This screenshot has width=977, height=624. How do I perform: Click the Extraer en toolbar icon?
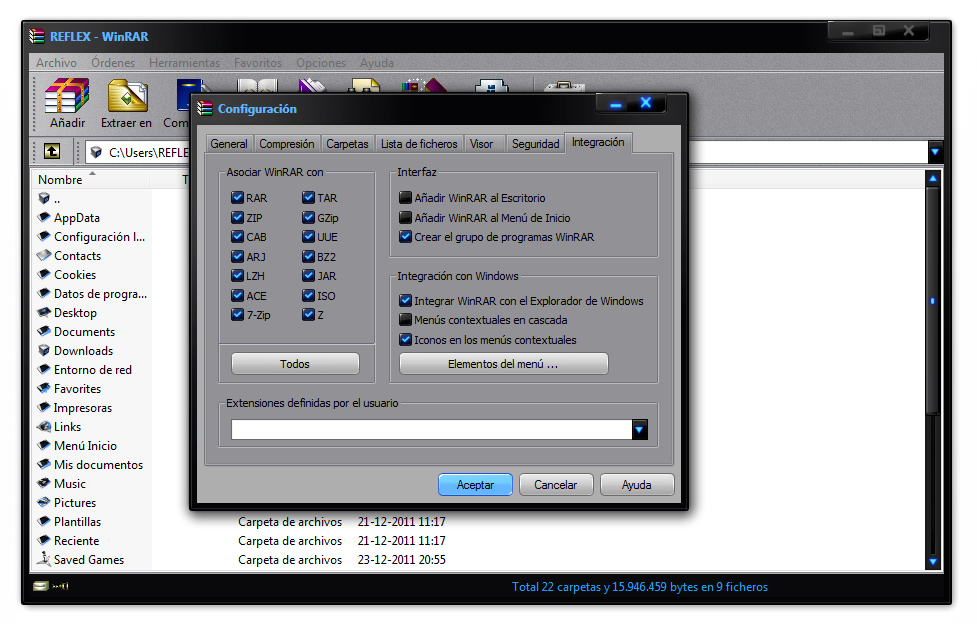127,95
